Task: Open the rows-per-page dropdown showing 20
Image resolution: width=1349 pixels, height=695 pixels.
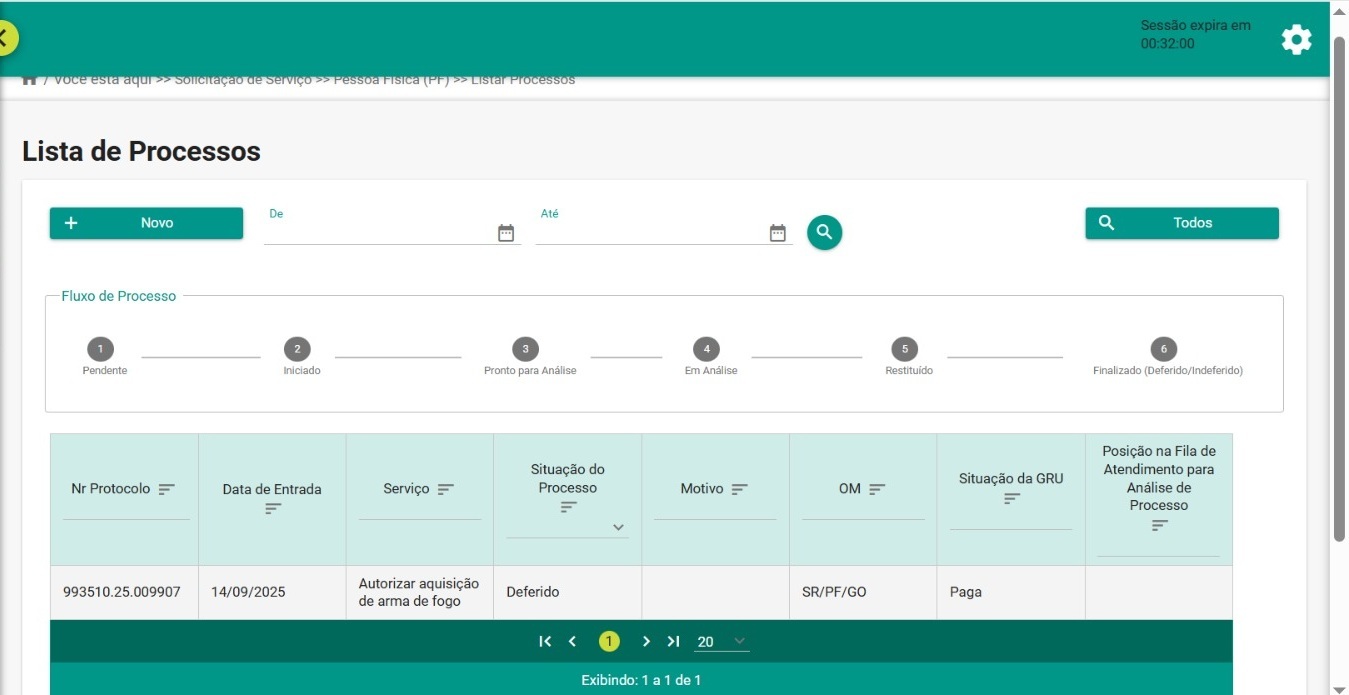Action: pos(722,641)
